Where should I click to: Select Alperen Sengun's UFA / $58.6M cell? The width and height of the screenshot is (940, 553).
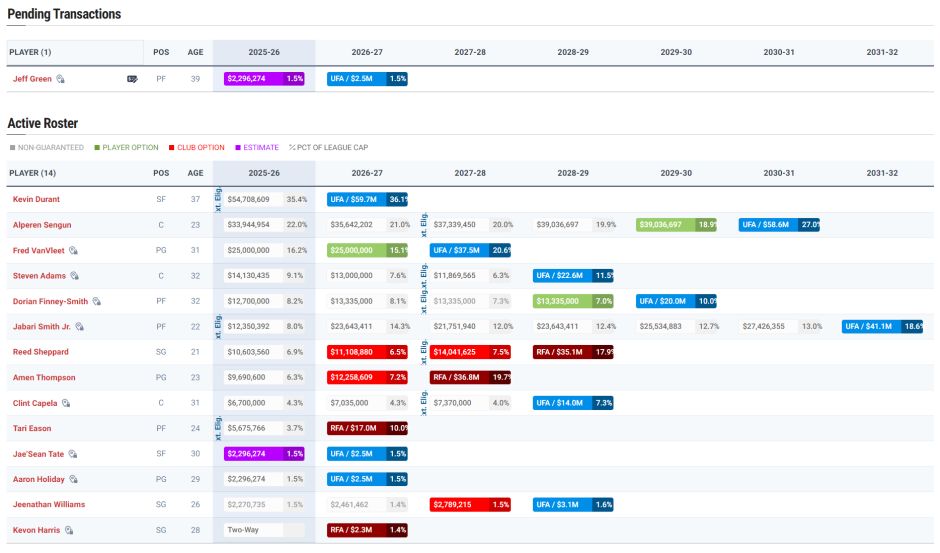[779, 225]
